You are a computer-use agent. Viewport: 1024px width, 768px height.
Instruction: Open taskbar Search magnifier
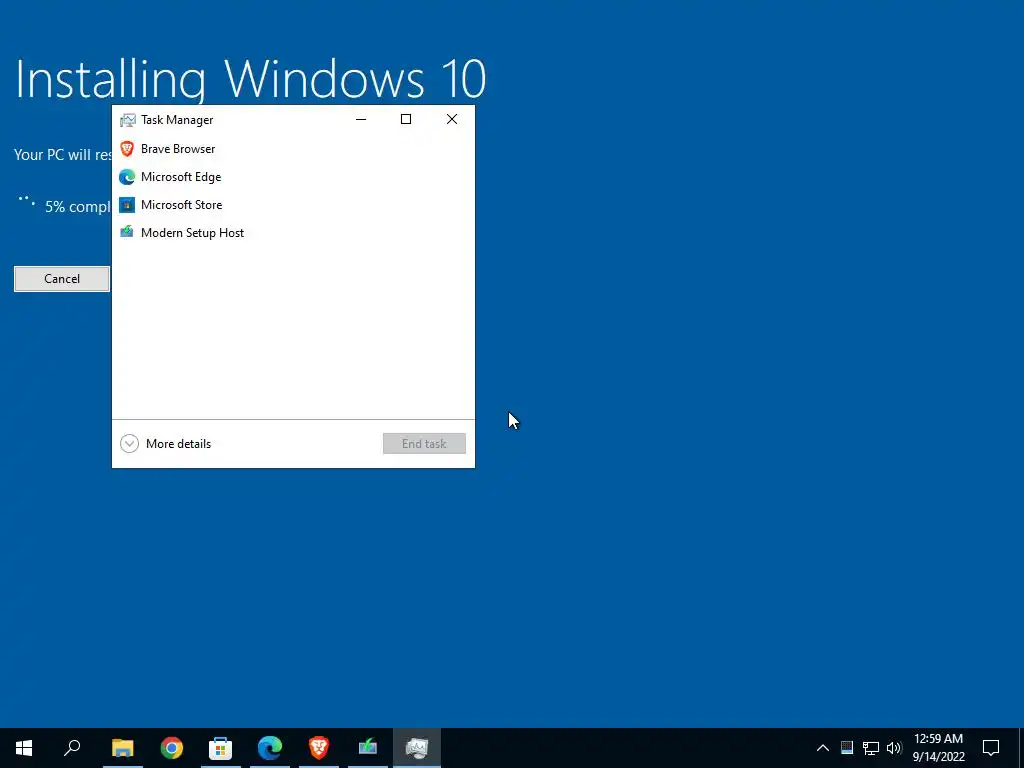[72, 748]
